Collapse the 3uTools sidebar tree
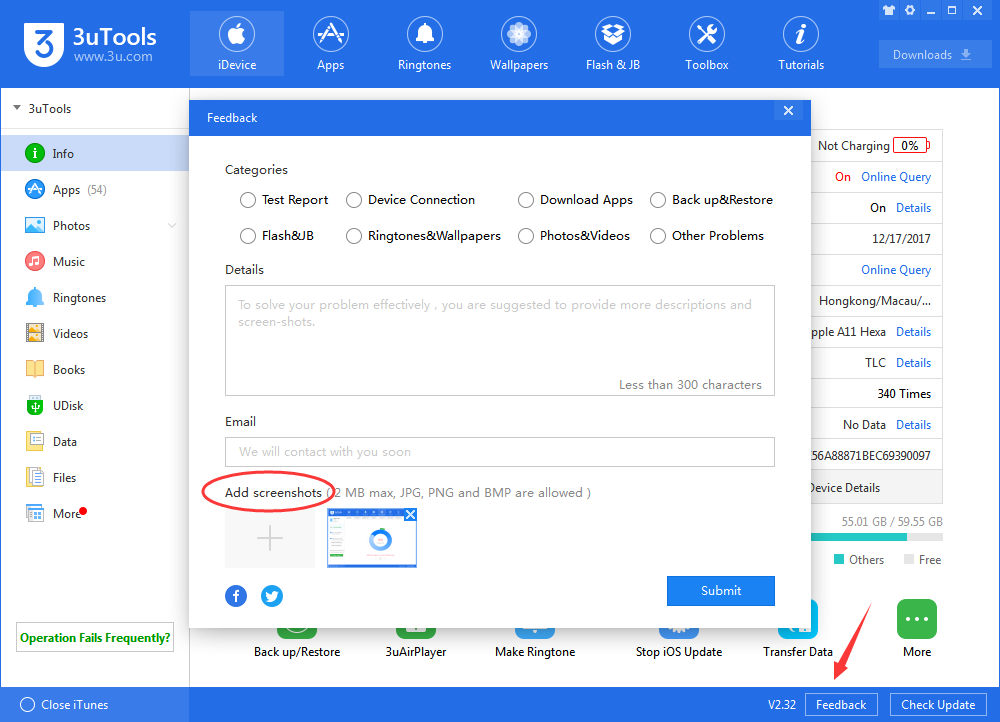 coord(17,108)
